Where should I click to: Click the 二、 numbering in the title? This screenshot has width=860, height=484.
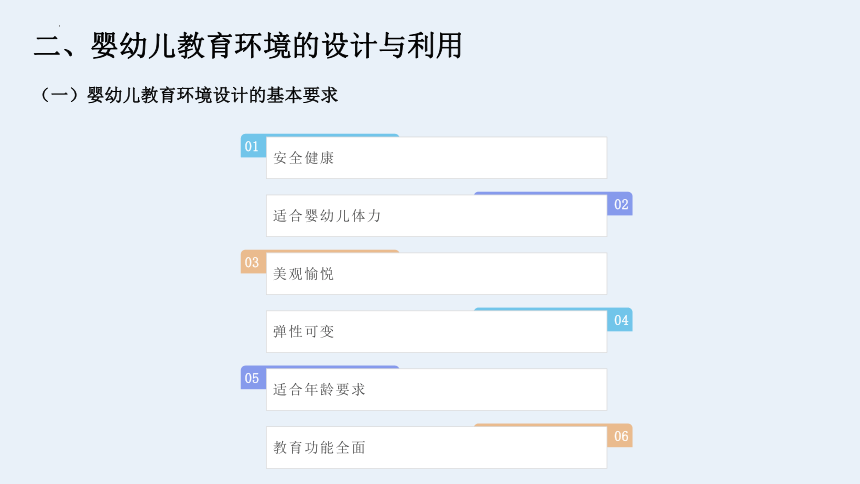click(61, 46)
